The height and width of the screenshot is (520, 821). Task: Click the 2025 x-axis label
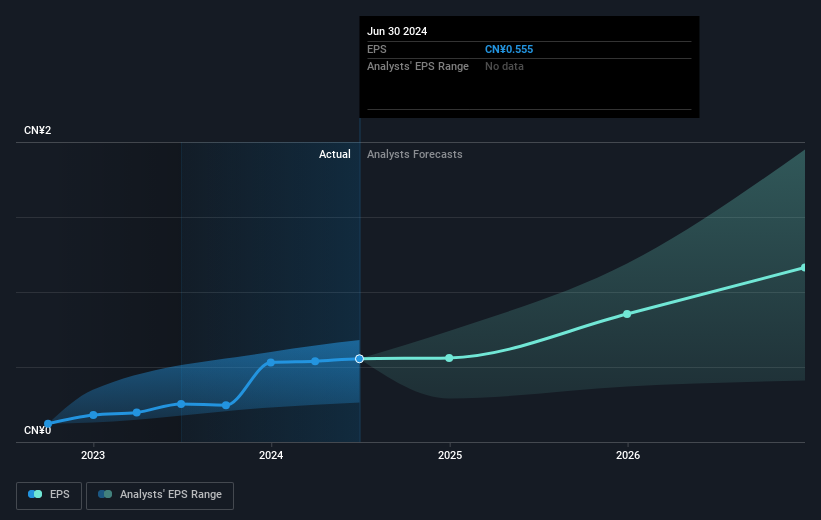click(450, 456)
